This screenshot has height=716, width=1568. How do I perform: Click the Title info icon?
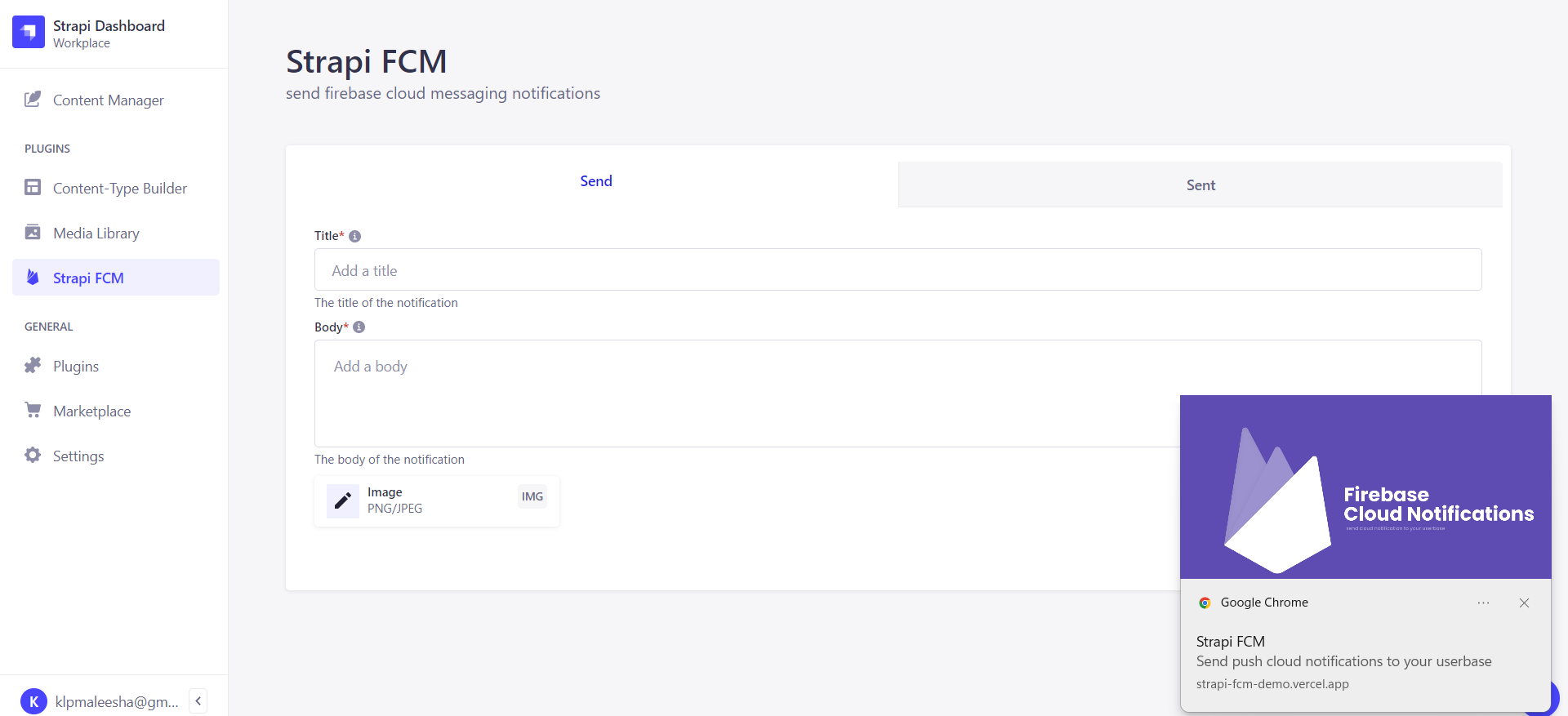pos(354,236)
